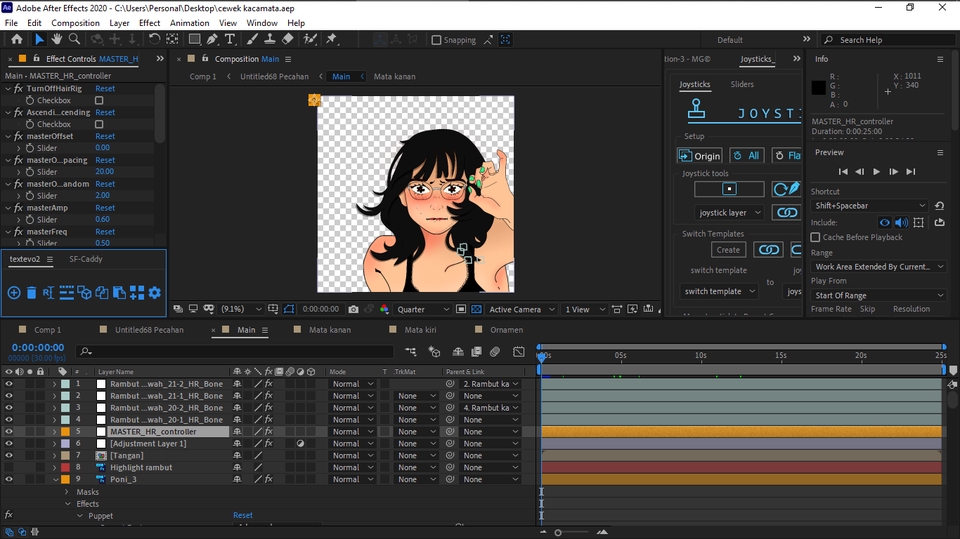Click Reset shortcut arrow icon in Preview
This screenshot has height=539, width=960.
[x=939, y=206]
